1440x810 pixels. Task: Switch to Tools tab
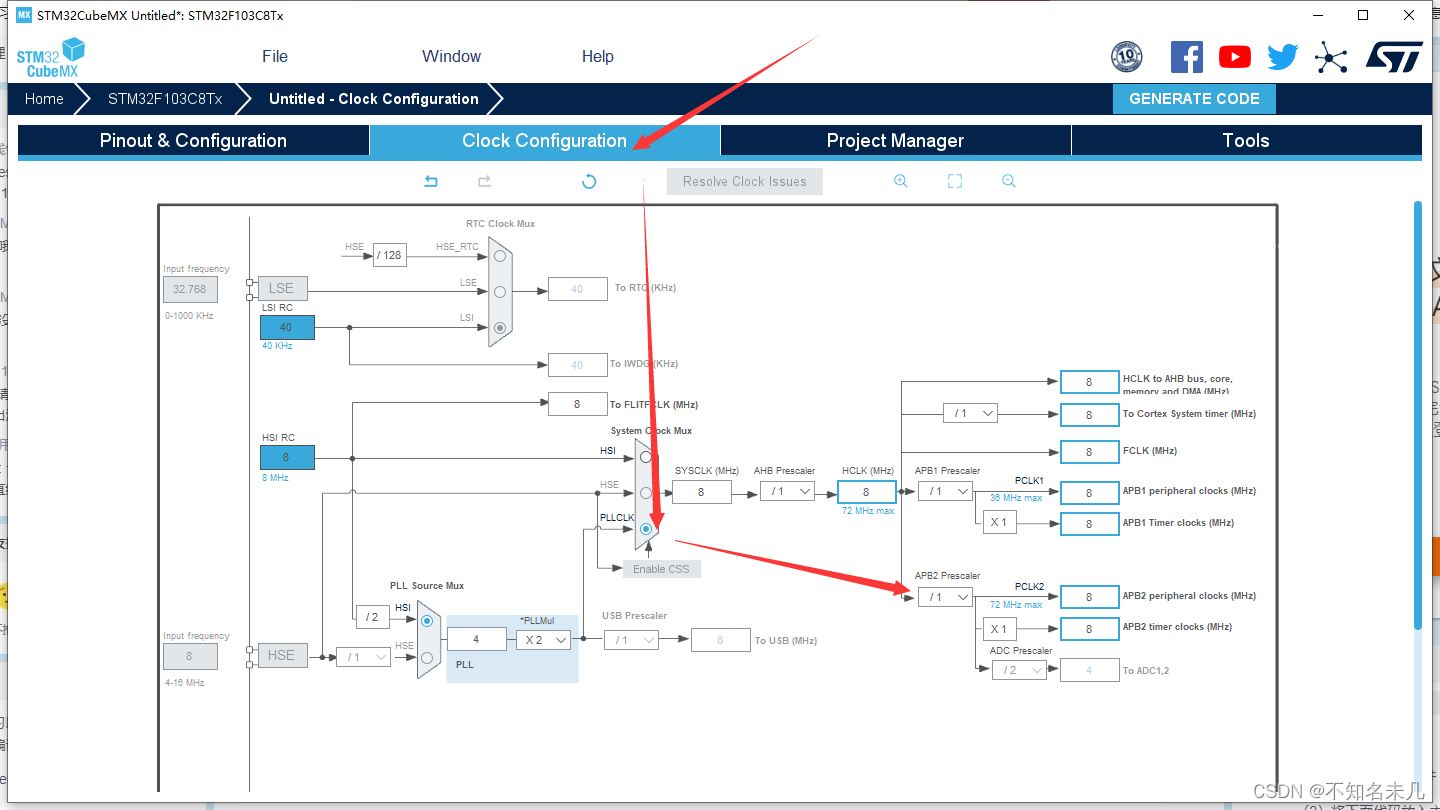(1246, 141)
